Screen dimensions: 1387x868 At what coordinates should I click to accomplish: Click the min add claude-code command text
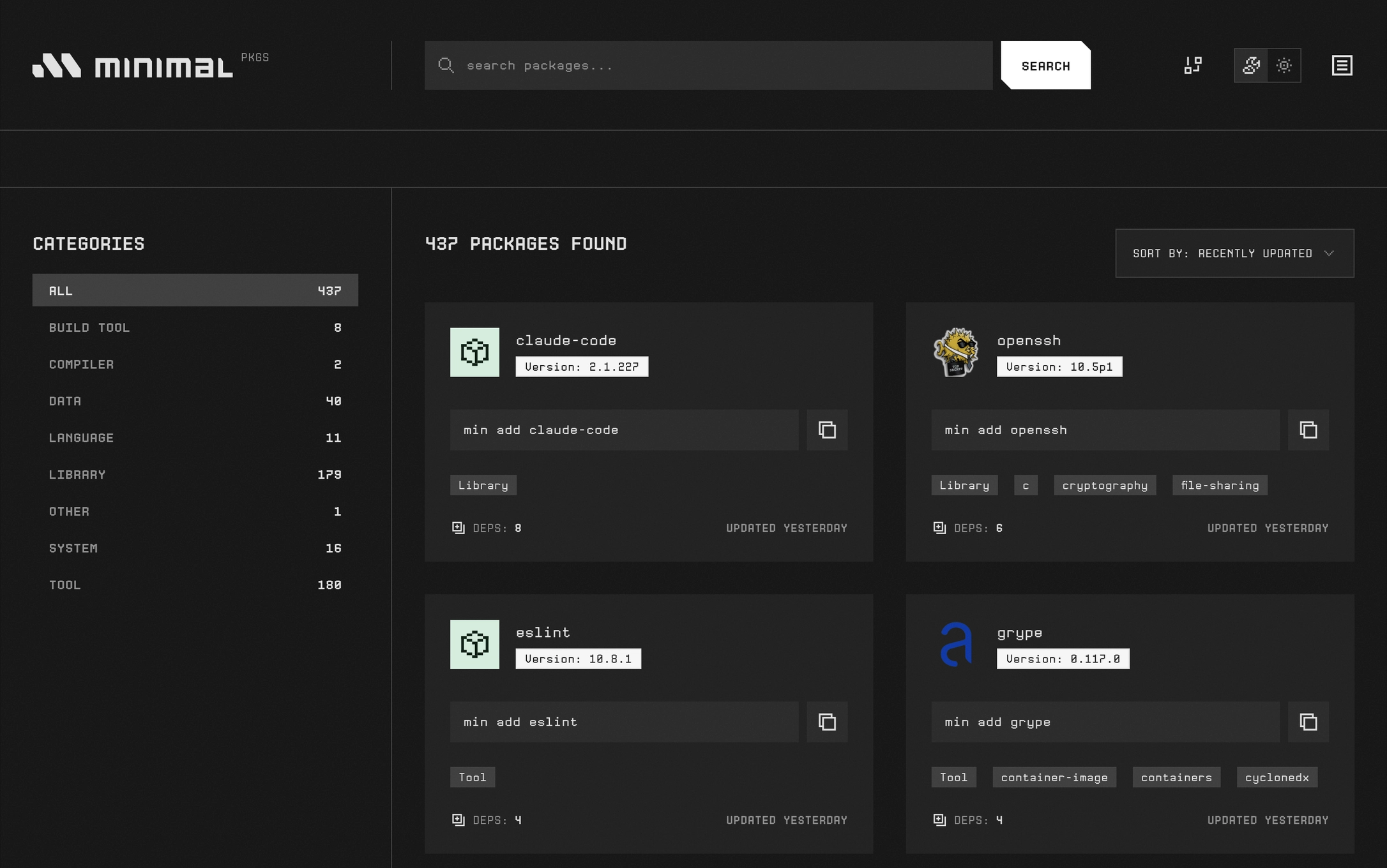click(541, 430)
